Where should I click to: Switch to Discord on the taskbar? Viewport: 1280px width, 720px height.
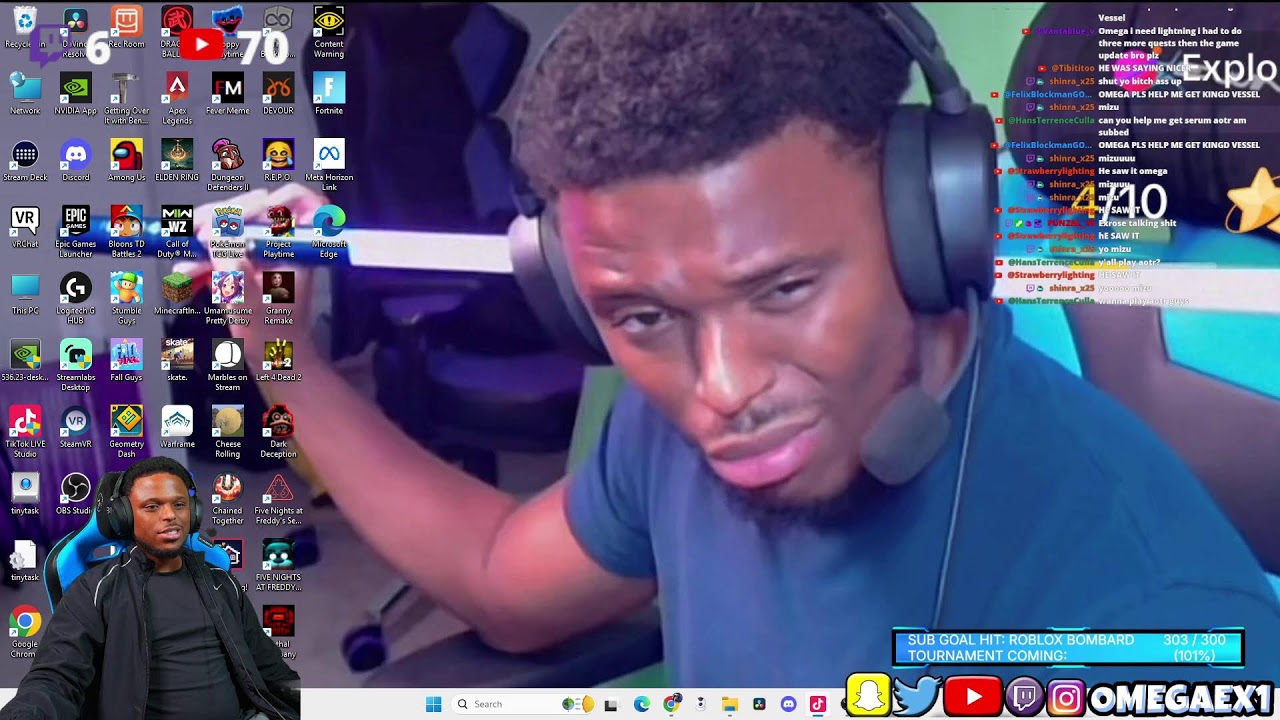788,704
